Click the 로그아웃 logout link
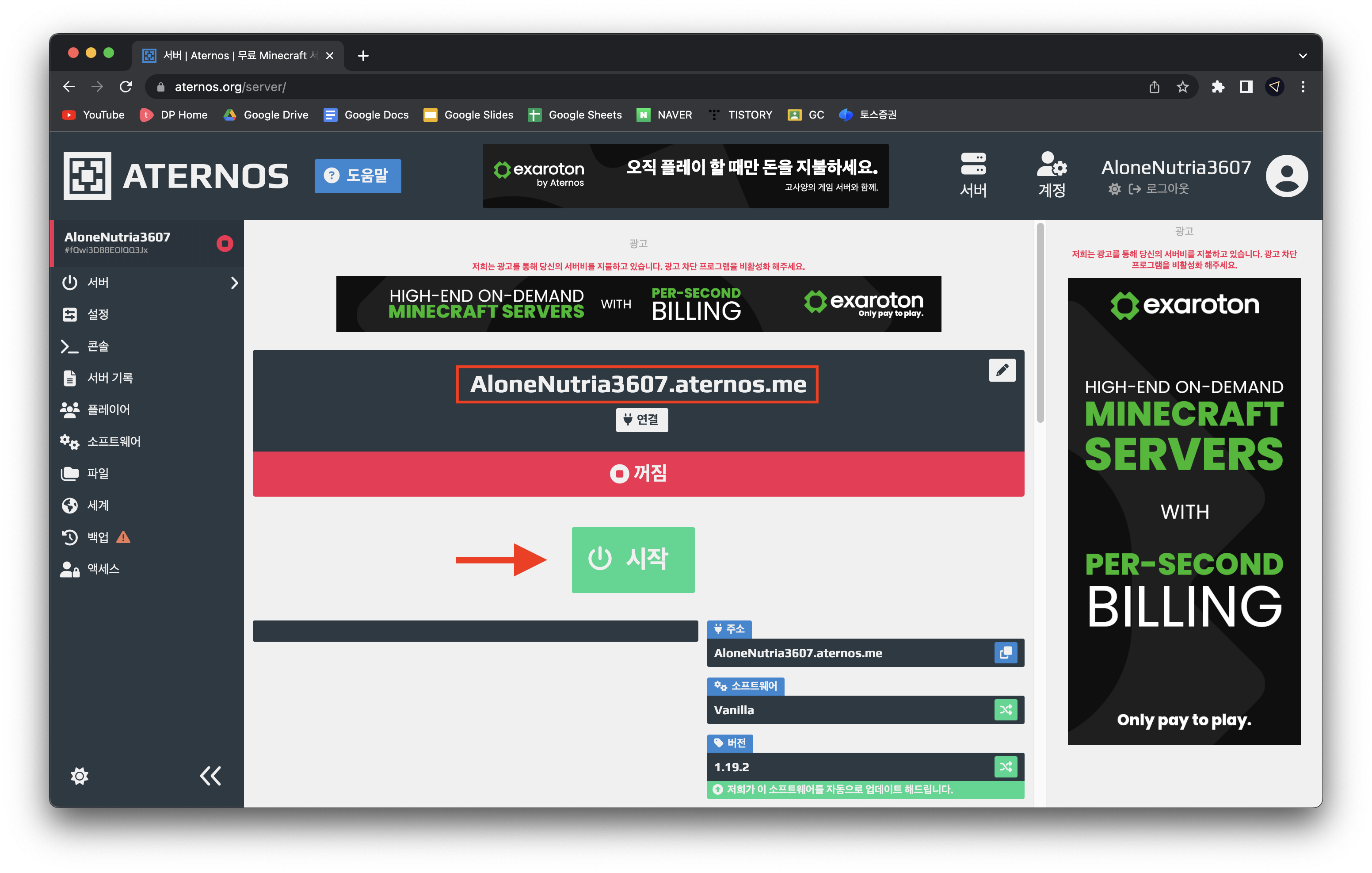Screen dimensions: 1372x873 [1159, 189]
